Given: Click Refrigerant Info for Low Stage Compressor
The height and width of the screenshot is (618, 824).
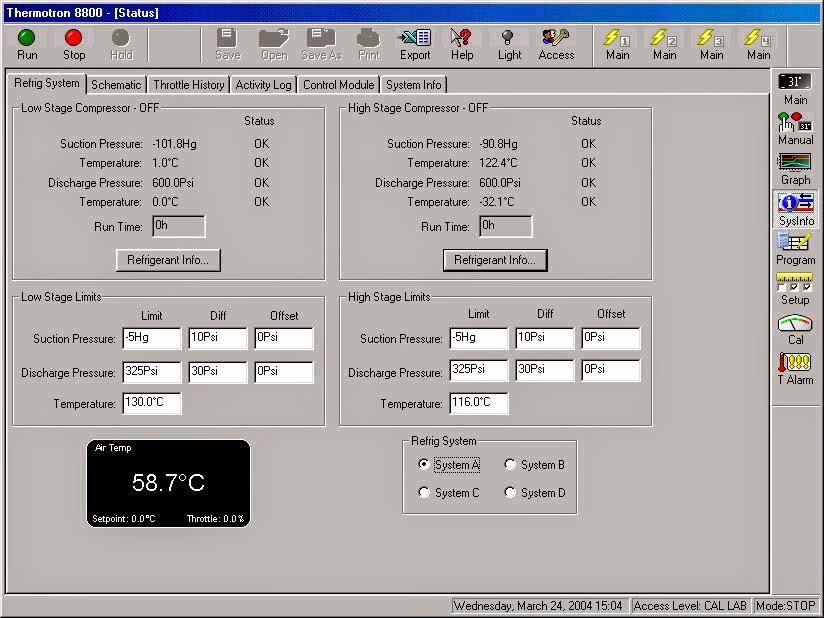Looking at the screenshot, I should (168, 259).
